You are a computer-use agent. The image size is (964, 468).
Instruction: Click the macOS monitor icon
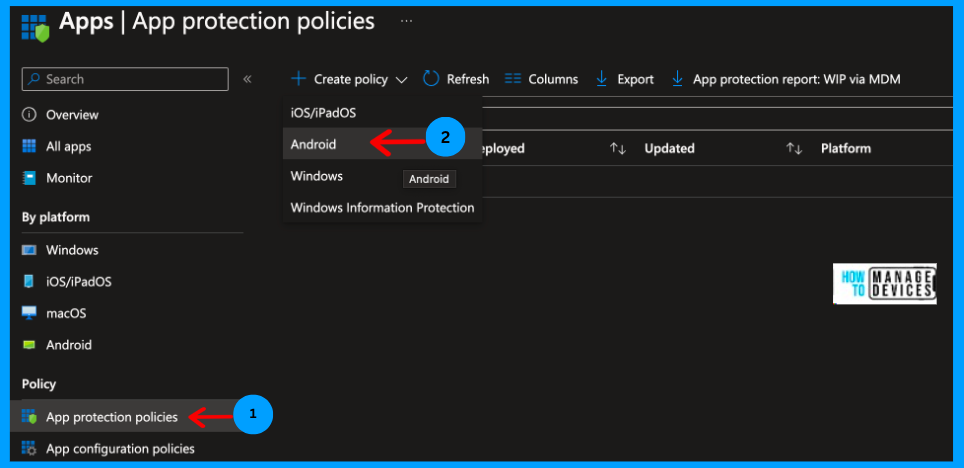tap(29, 313)
